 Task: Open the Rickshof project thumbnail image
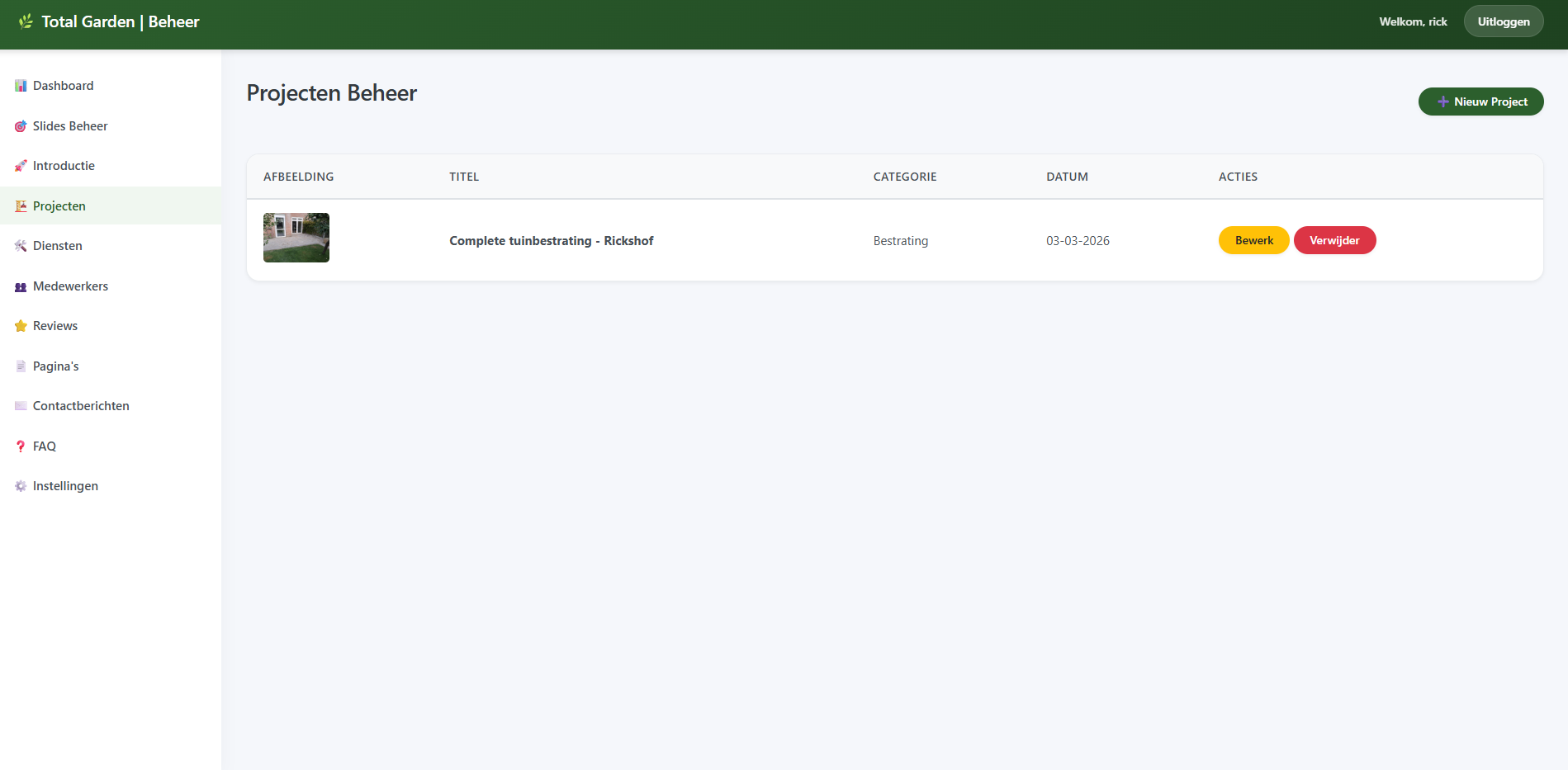(296, 238)
